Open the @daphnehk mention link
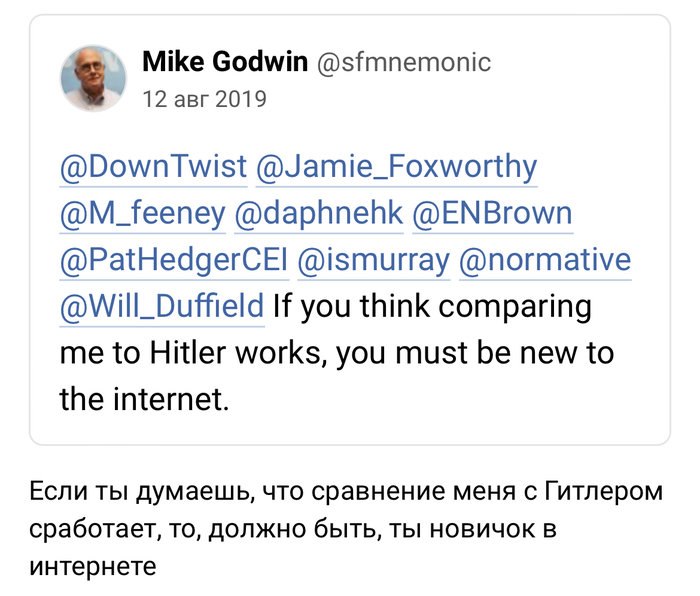 [x=319, y=213]
